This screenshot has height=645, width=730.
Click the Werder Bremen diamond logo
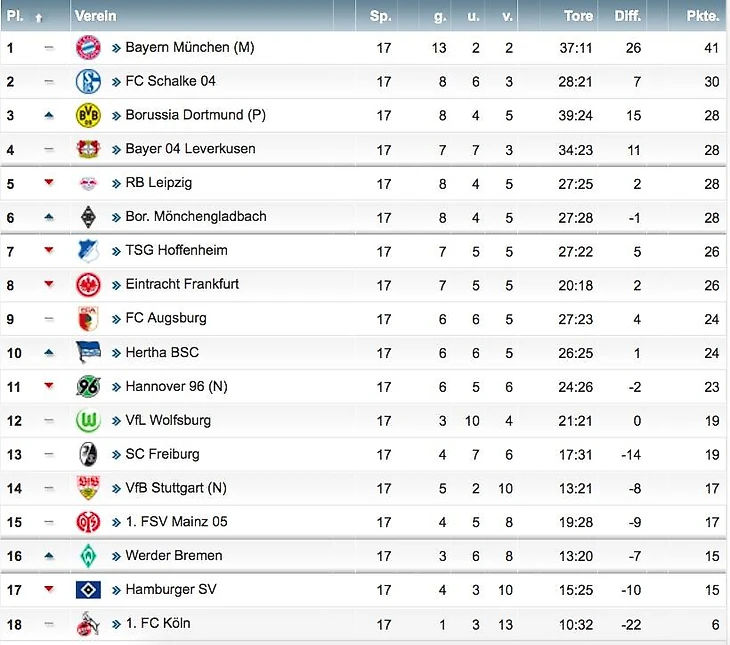pos(88,555)
